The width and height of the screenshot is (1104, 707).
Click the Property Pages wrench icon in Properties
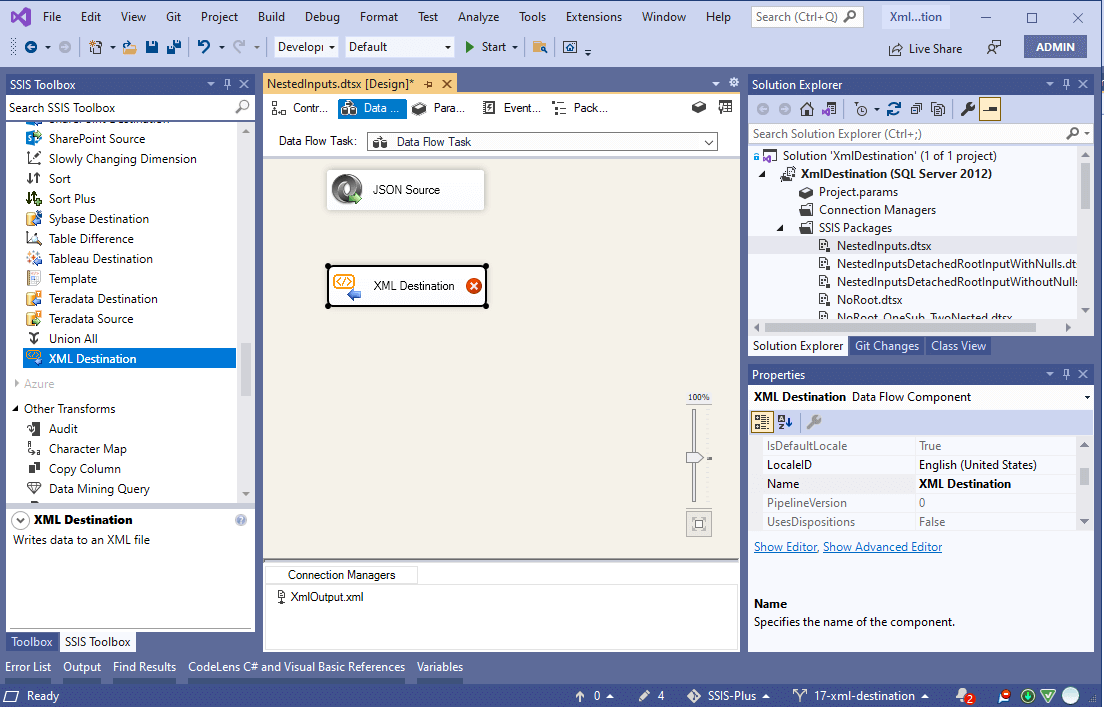[x=814, y=422]
